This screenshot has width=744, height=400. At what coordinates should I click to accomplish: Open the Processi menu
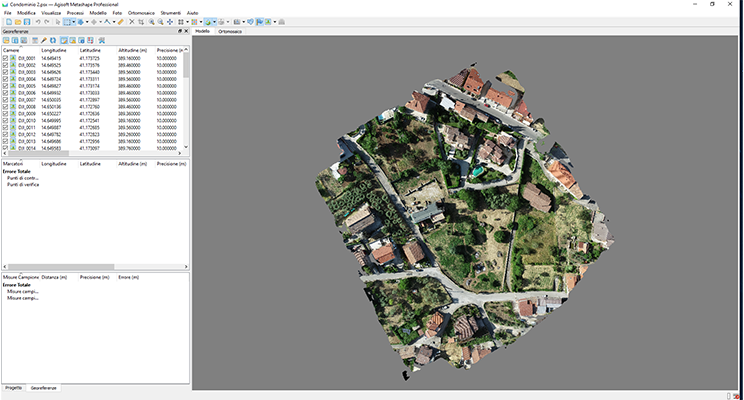coord(75,13)
